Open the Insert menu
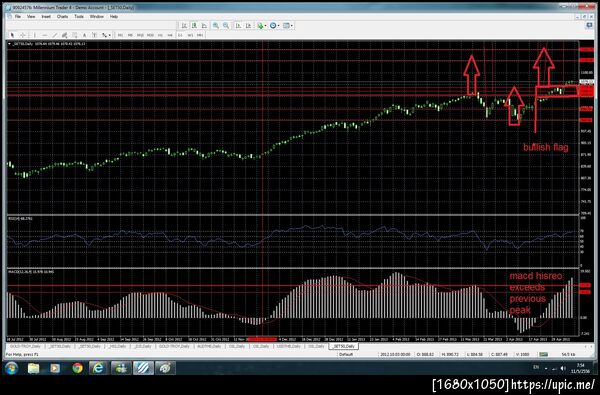Viewport: 600px width, 395px height. [x=46, y=17]
